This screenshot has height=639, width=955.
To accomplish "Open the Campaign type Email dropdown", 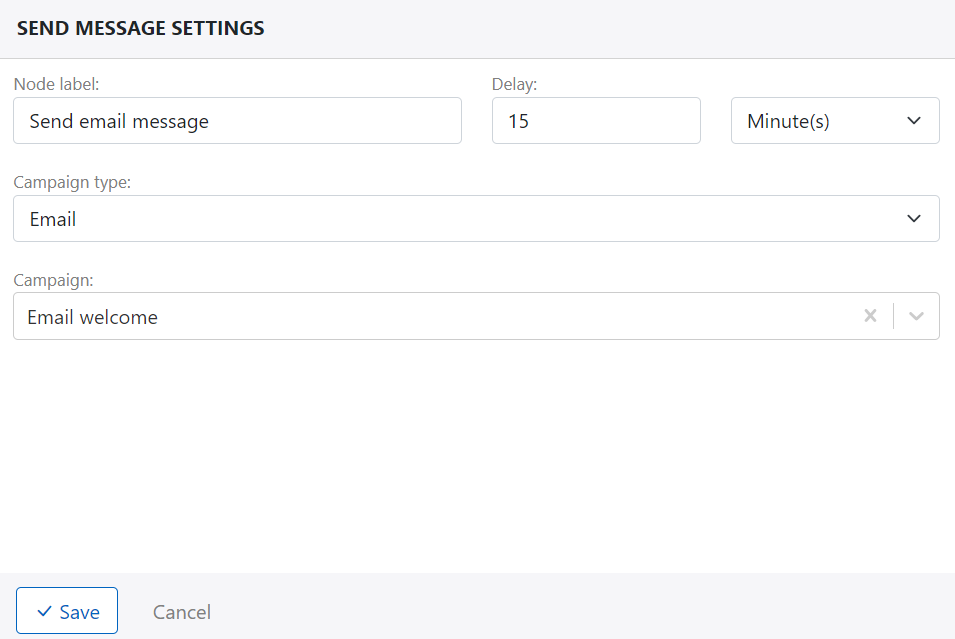I will pos(475,219).
